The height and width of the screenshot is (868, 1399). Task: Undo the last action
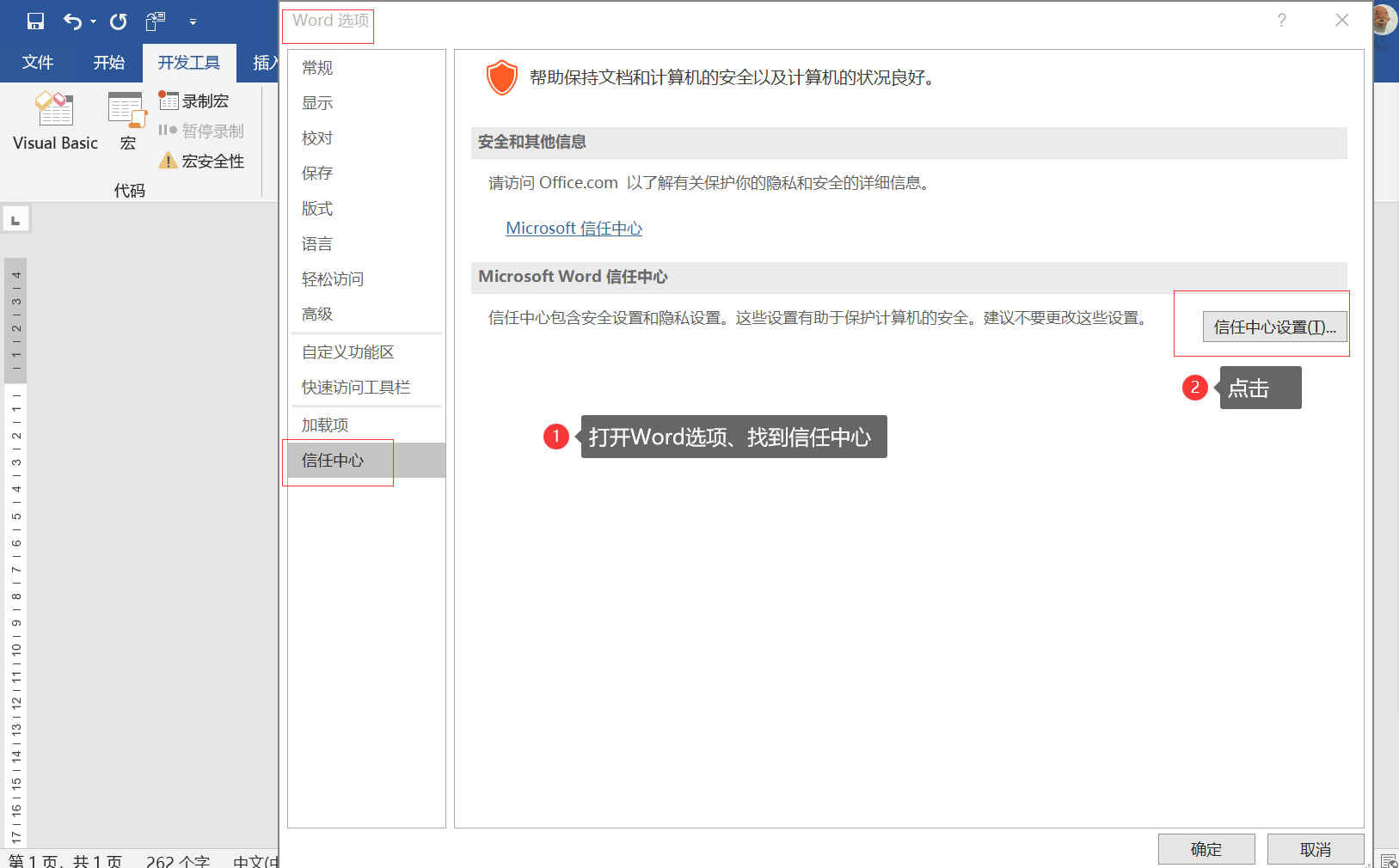pyautogui.click(x=73, y=21)
